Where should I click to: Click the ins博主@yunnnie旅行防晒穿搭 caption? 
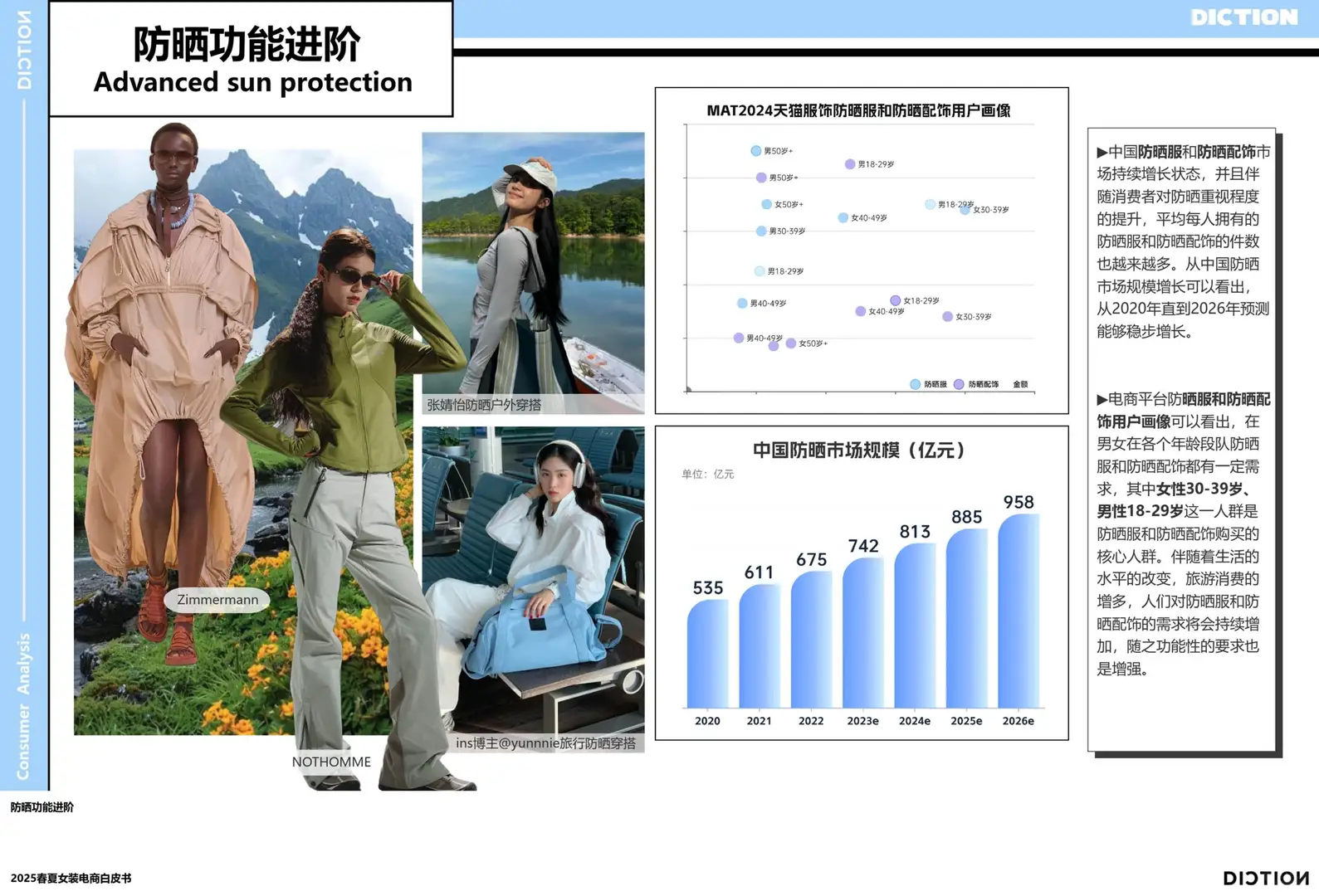pyautogui.click(x=546, y=743)
